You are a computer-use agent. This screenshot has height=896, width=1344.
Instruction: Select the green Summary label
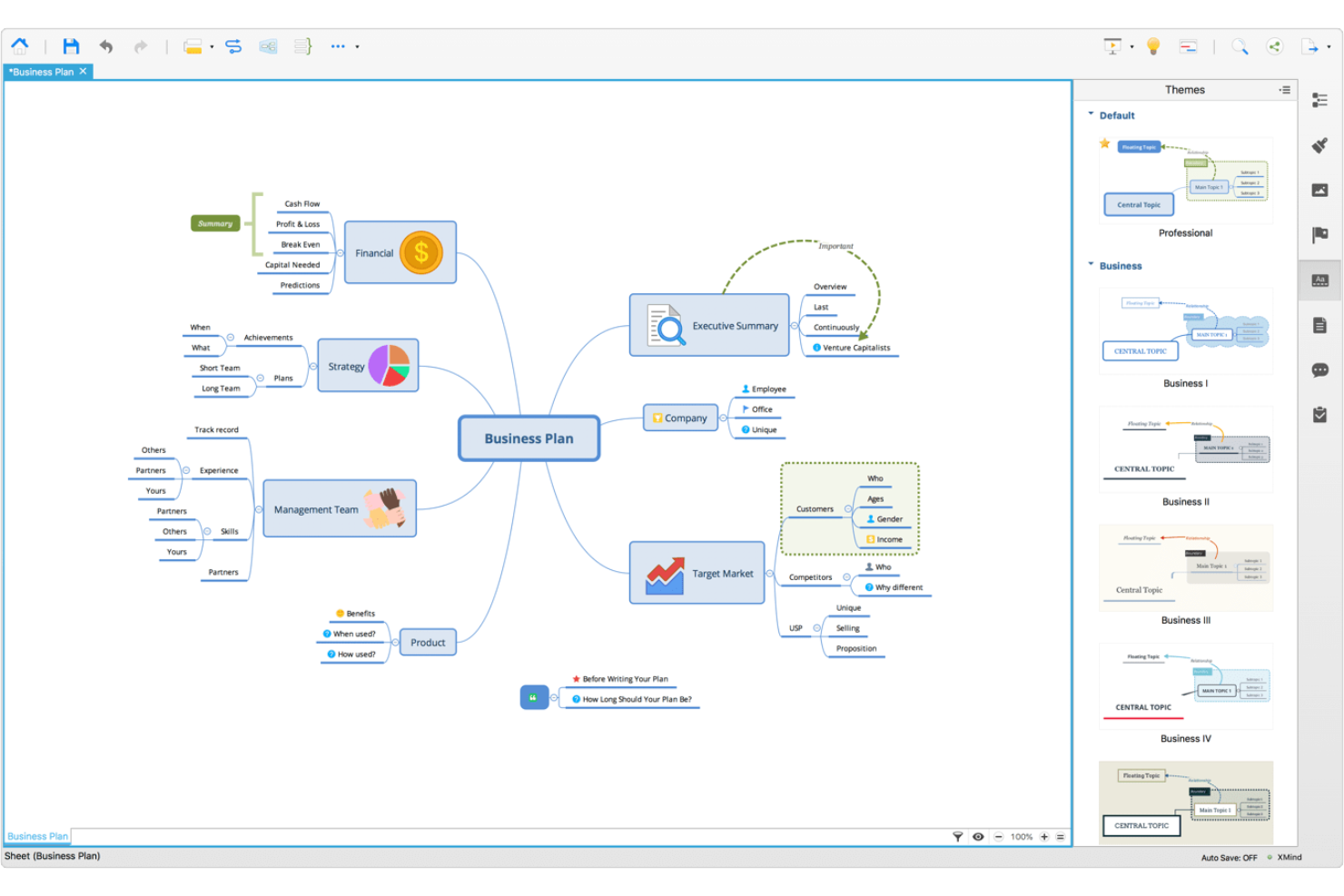click(215, 223)
